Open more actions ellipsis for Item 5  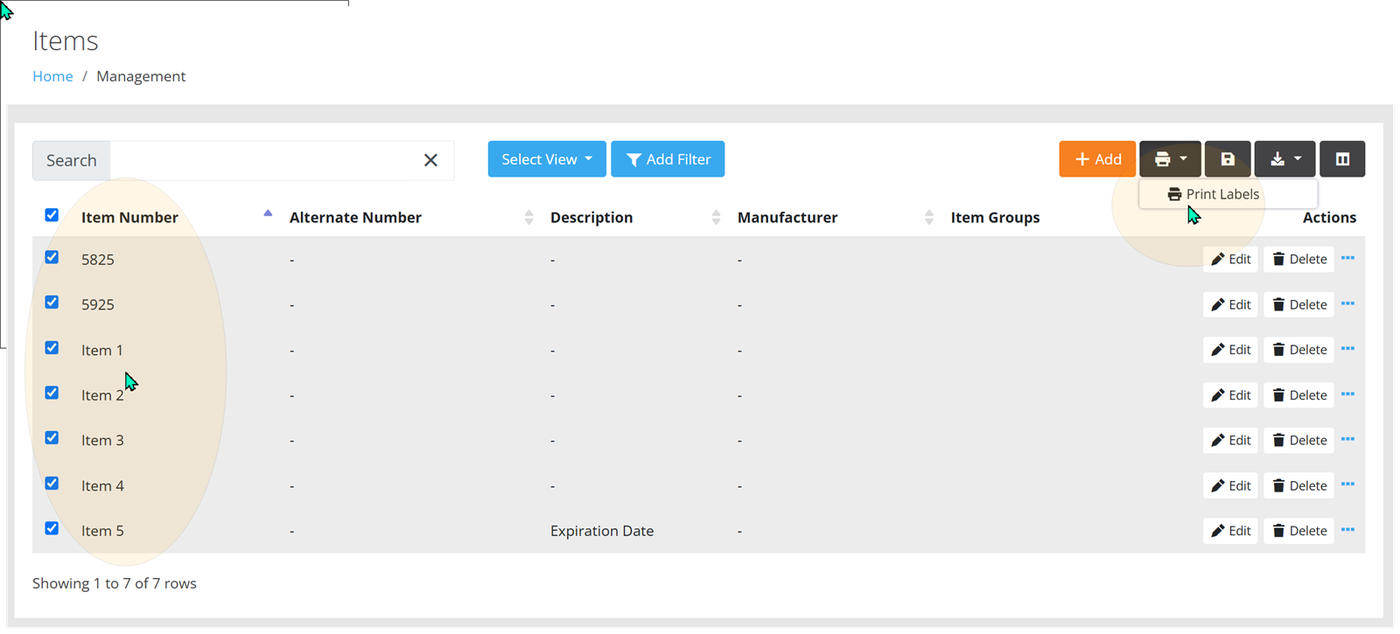[x=1348, y=530]
